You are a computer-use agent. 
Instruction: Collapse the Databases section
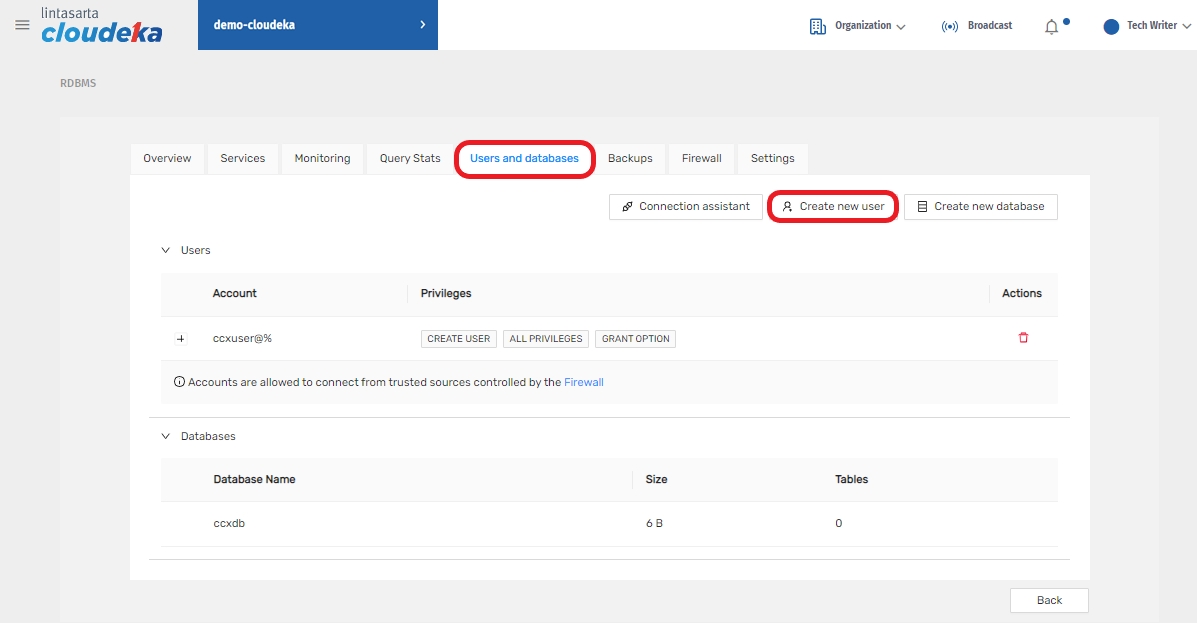(166, 436)
